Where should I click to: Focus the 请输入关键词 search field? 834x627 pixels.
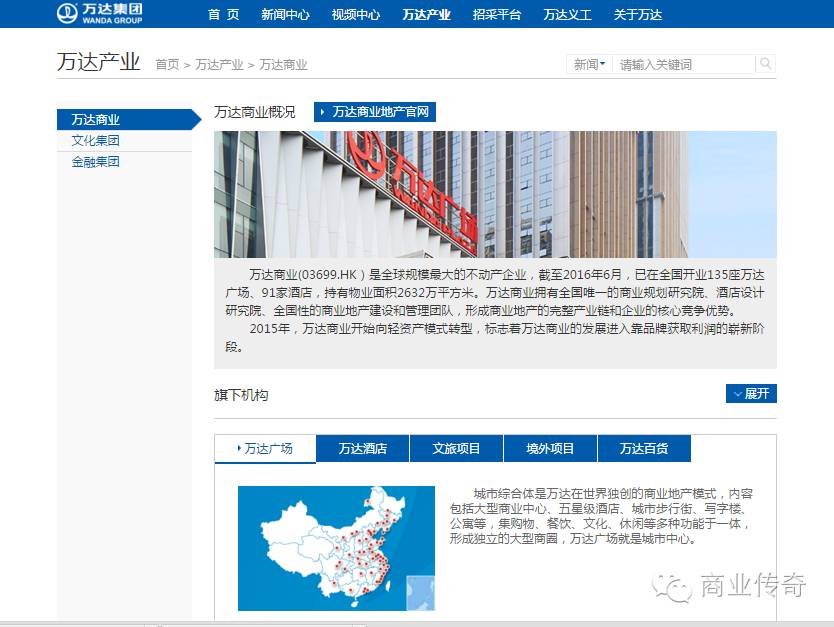(x=685, y=64)
